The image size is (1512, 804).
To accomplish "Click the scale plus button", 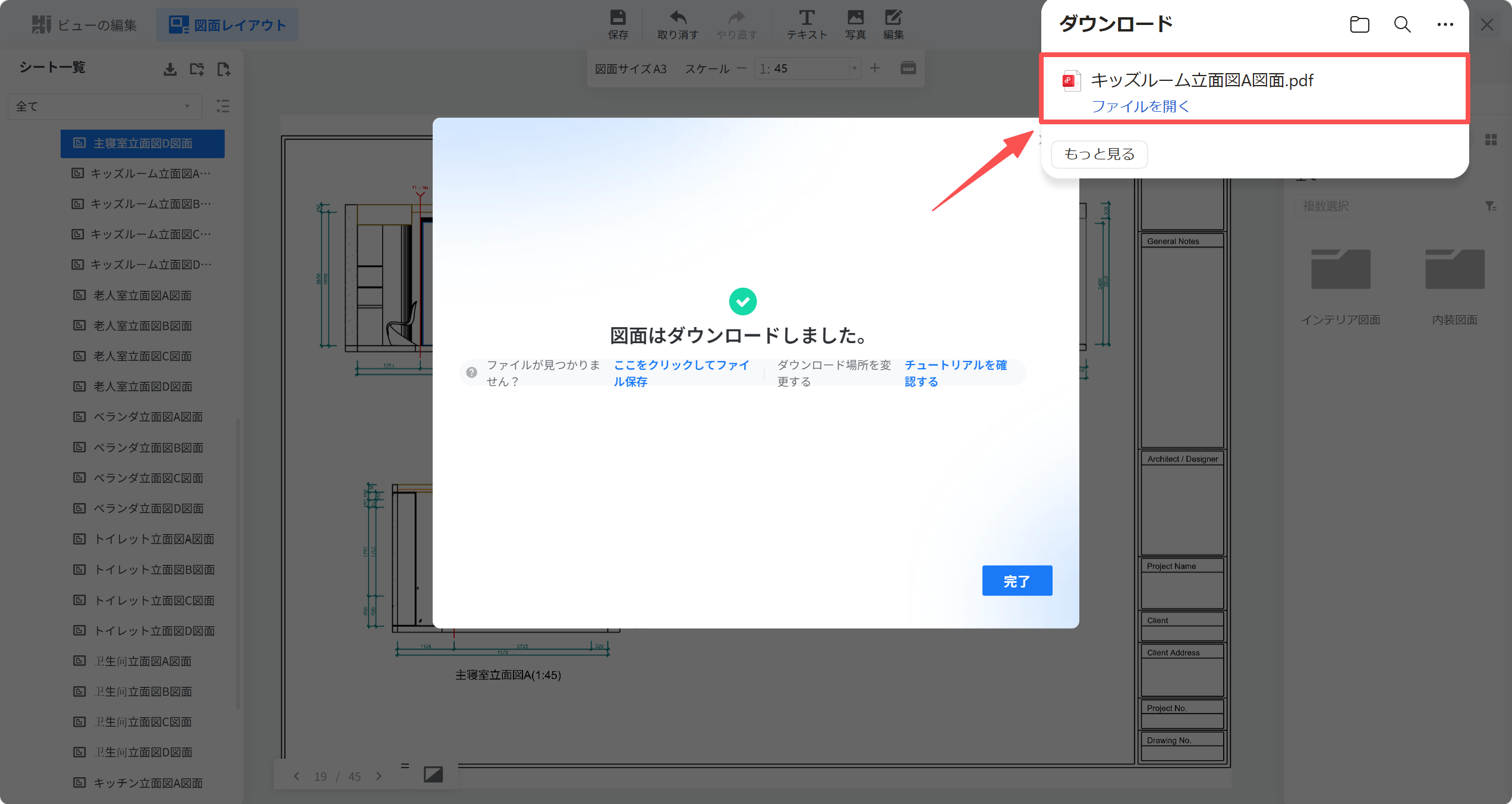I will point(875,68).
